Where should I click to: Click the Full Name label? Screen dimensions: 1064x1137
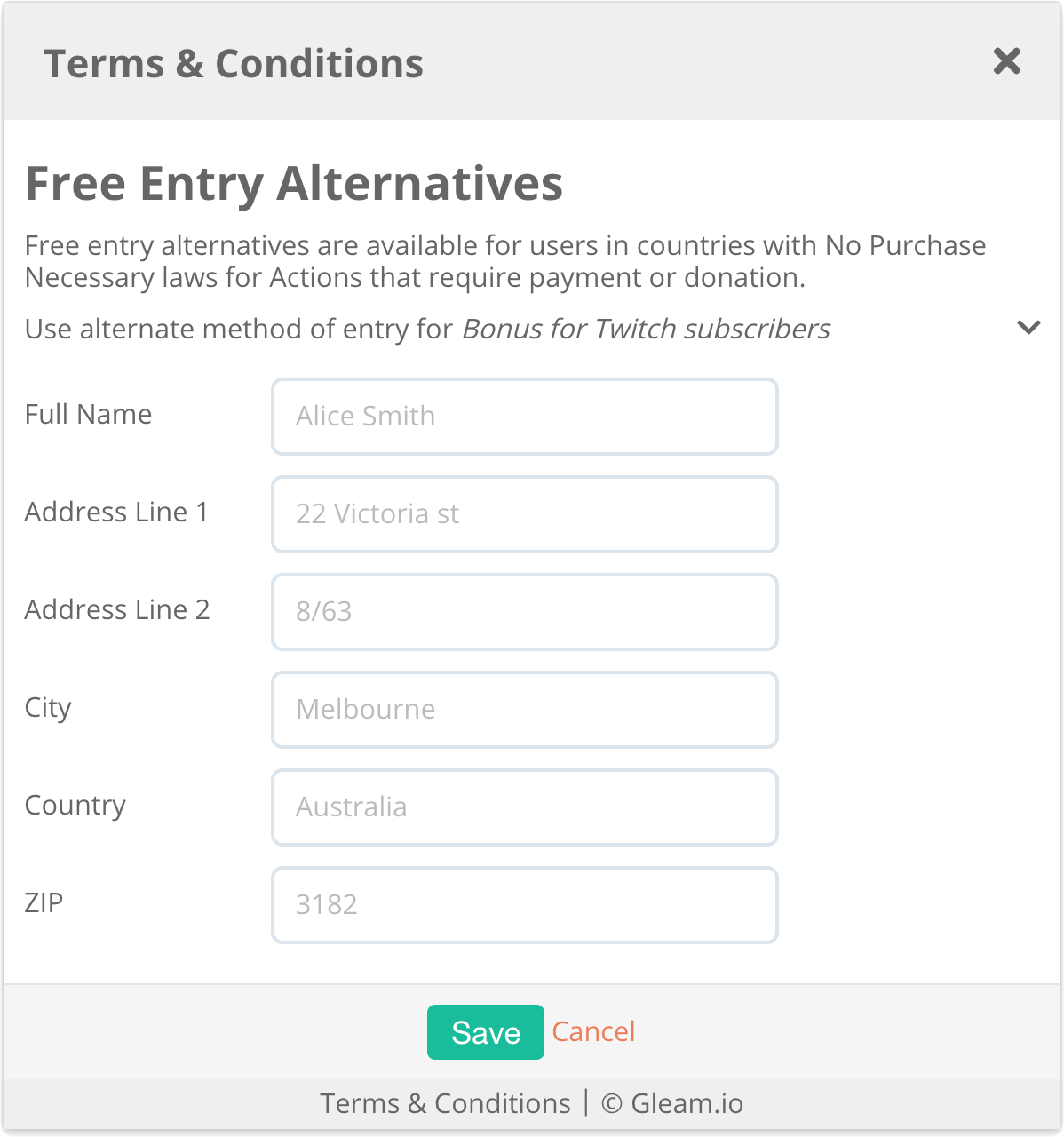(x=88, y=414)
